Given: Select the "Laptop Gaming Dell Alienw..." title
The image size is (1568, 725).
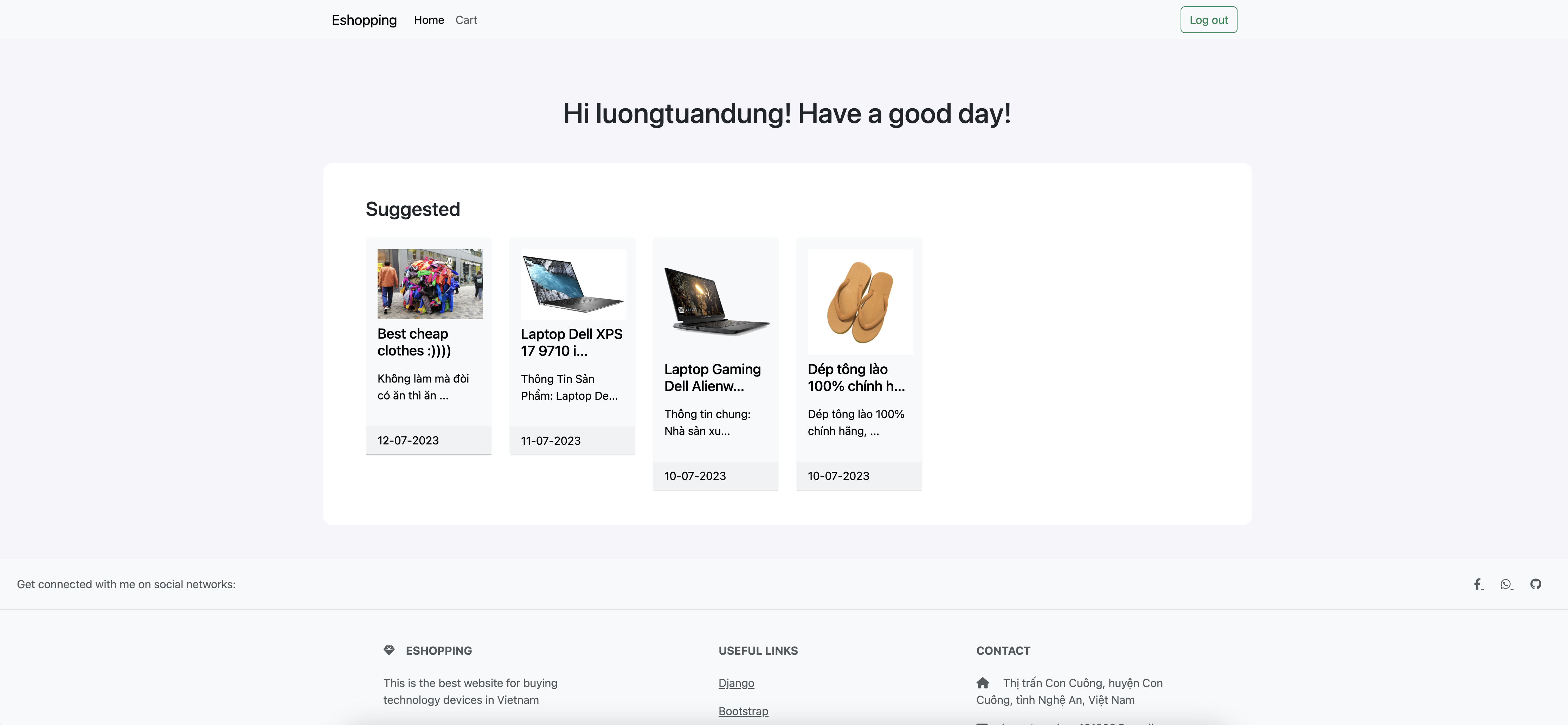Looking at the screenshot, I should (712, 377).
